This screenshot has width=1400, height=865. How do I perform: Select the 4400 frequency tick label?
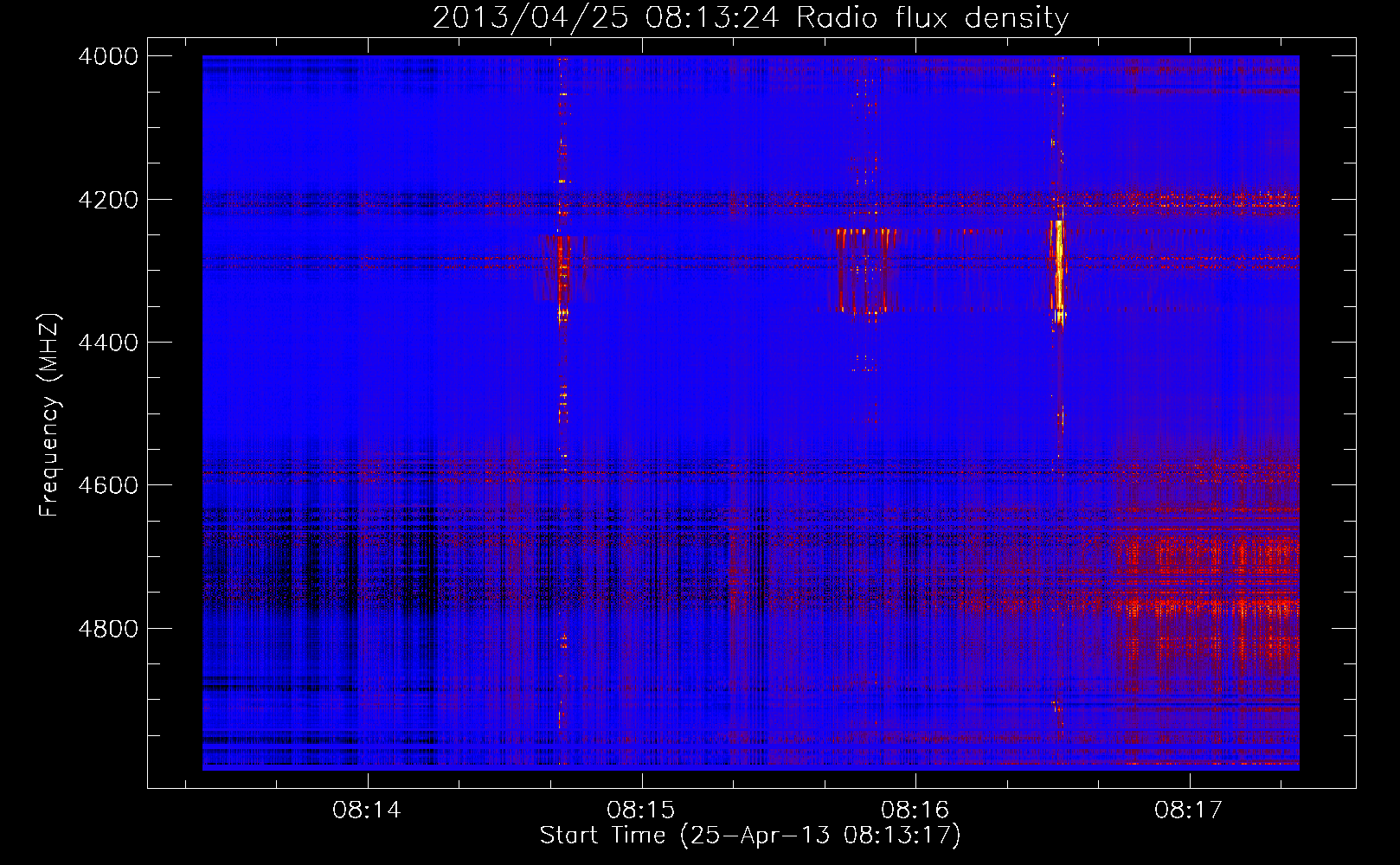(108, 343)
